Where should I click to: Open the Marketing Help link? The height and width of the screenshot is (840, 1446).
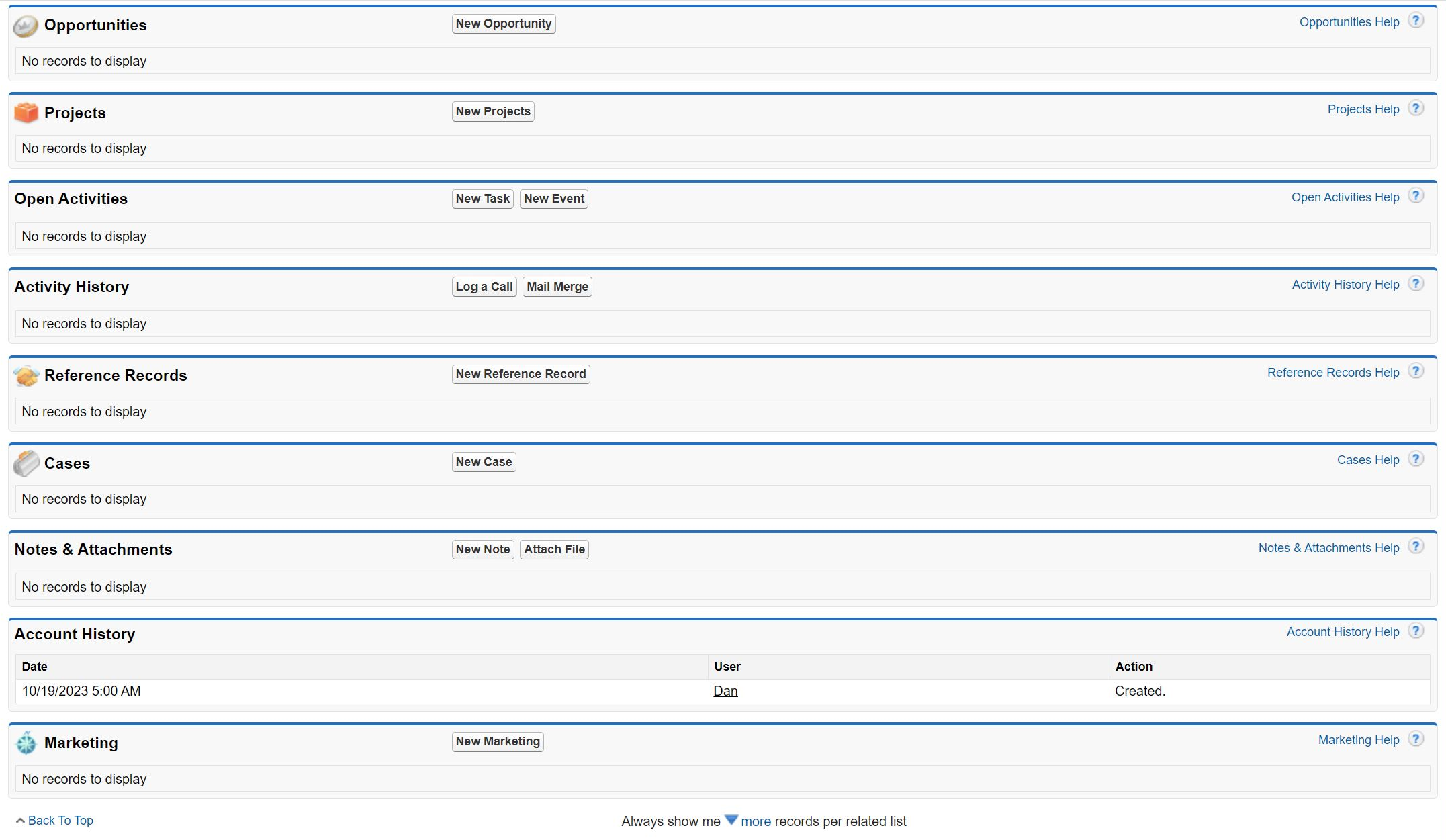1359,740
